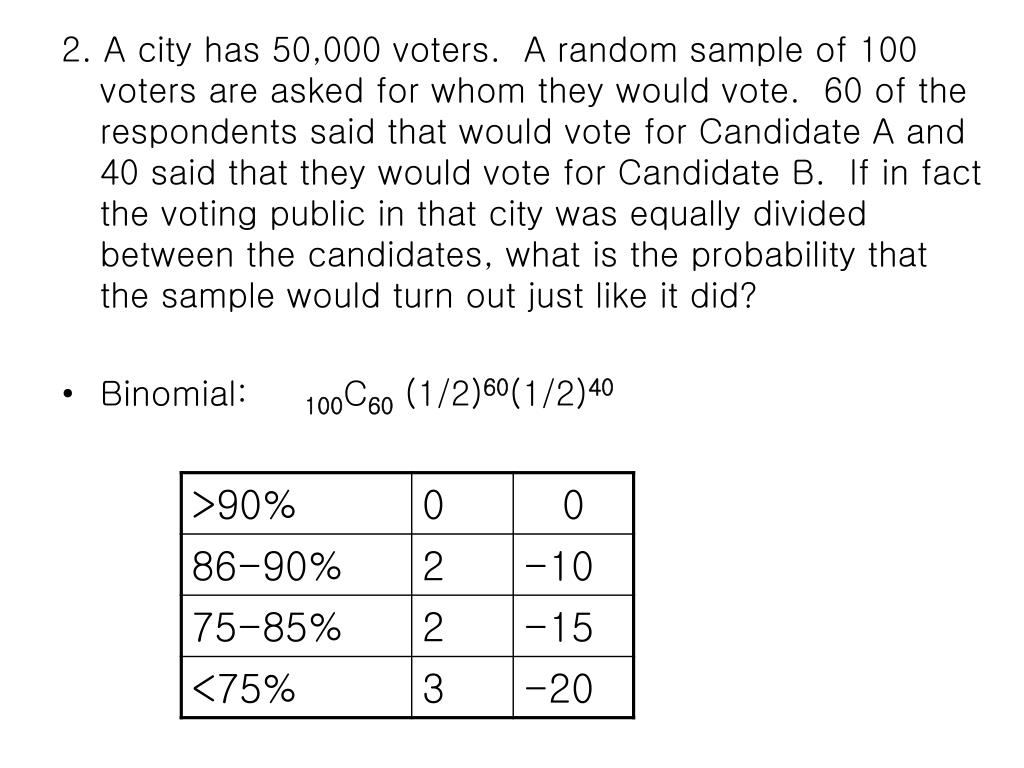1024x768 pixels.
Task: Click the words 'Candidate B.'
Action: pos(717,173)
